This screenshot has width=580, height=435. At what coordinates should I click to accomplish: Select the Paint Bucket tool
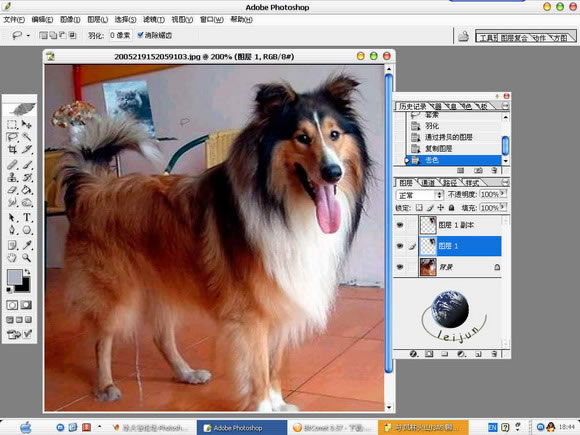pos(26,190)
